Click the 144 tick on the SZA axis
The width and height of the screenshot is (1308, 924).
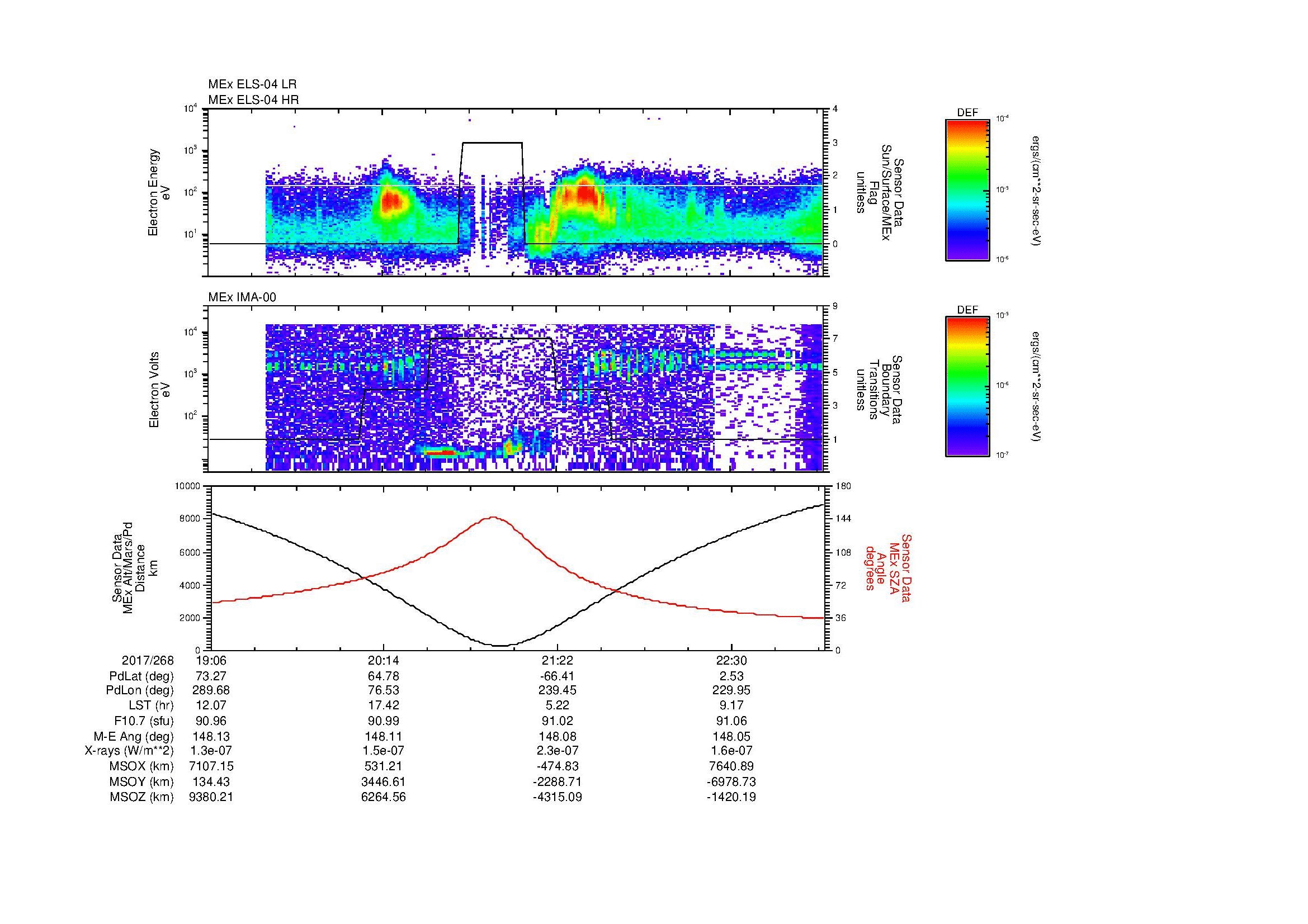pyautogui.click(x=843, y=519)
